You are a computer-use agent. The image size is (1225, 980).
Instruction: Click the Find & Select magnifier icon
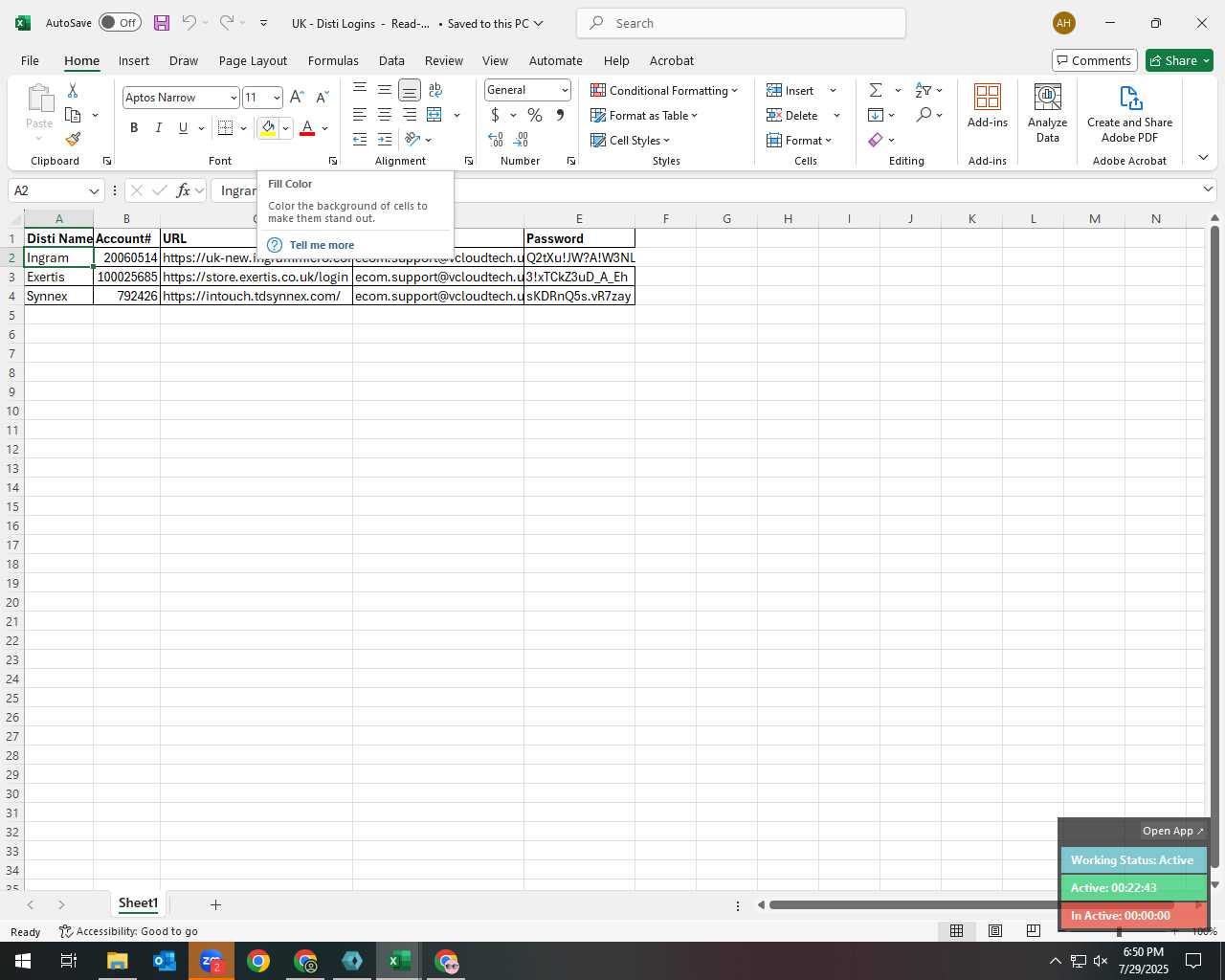pos(924,115)
